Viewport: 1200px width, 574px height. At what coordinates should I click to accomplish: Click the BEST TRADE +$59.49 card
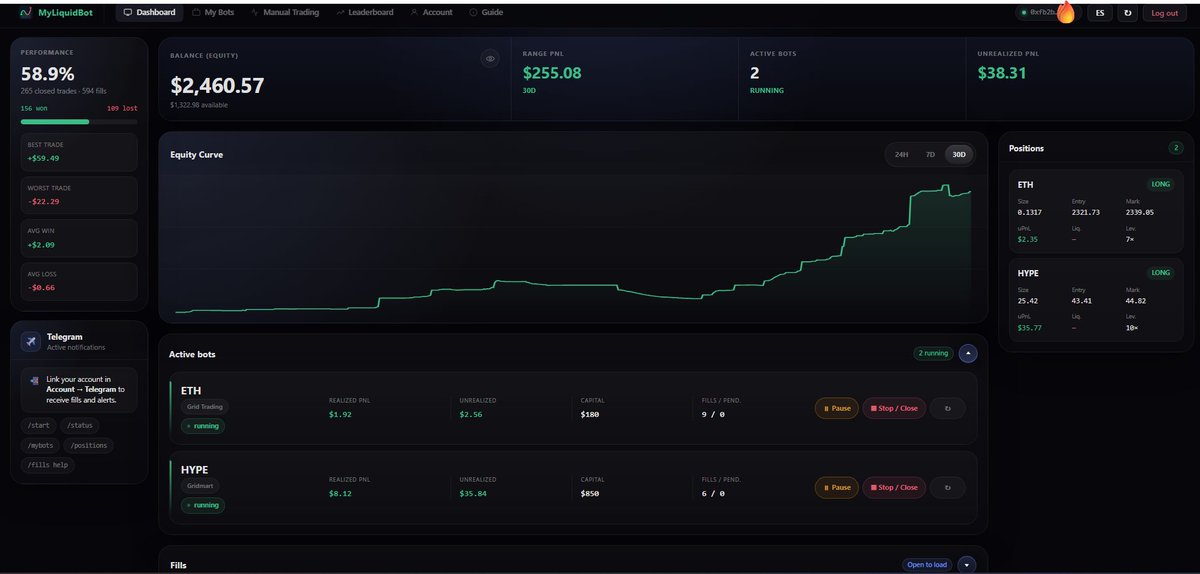click(79, 152)
